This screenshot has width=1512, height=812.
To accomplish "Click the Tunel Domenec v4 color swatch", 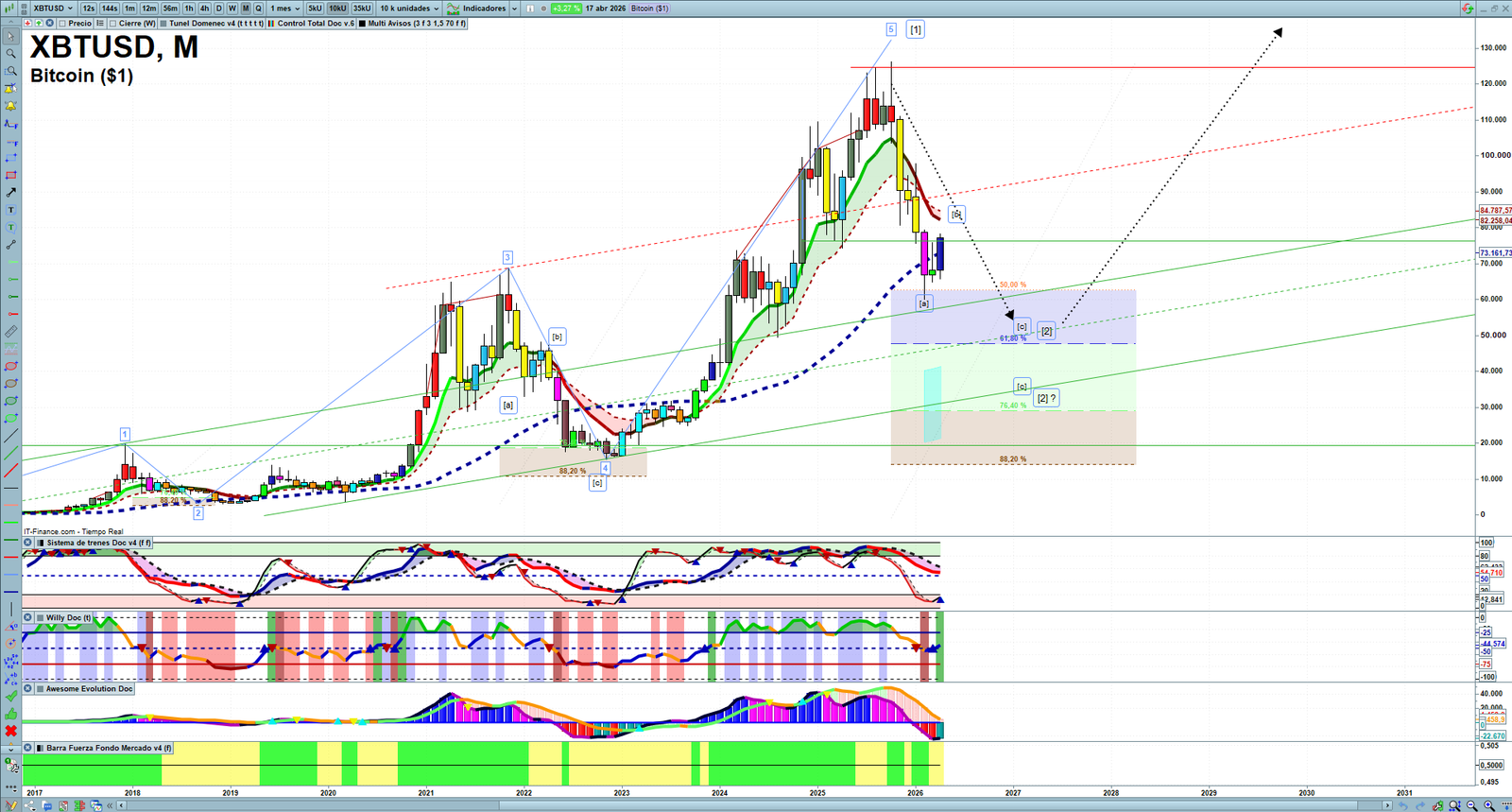I will 163,24.
